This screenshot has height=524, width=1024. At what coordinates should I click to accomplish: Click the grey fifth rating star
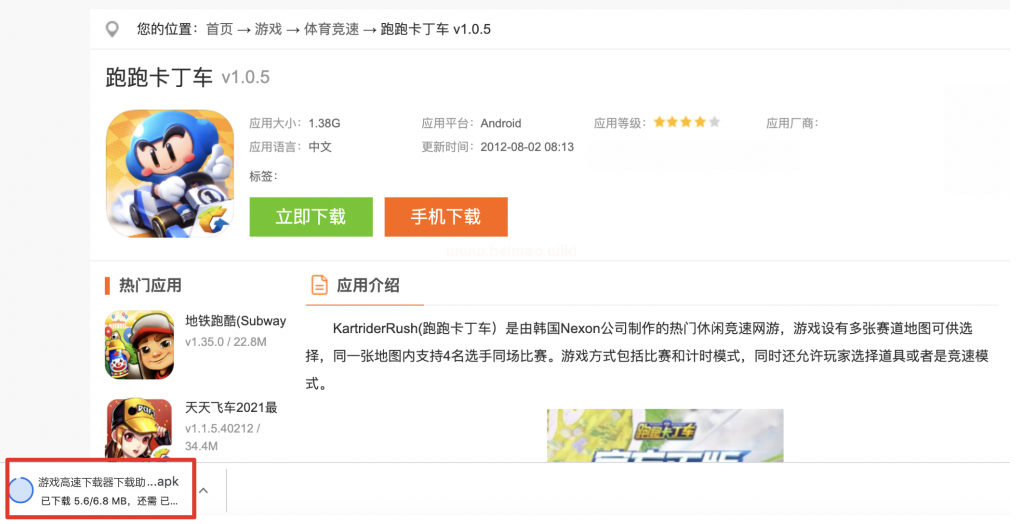click(714, 123)
